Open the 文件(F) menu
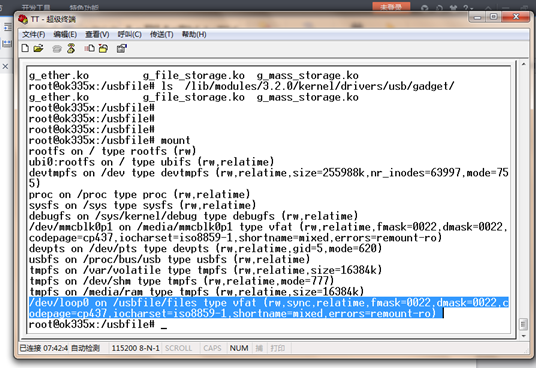The image size is (536, 368). 34,35
